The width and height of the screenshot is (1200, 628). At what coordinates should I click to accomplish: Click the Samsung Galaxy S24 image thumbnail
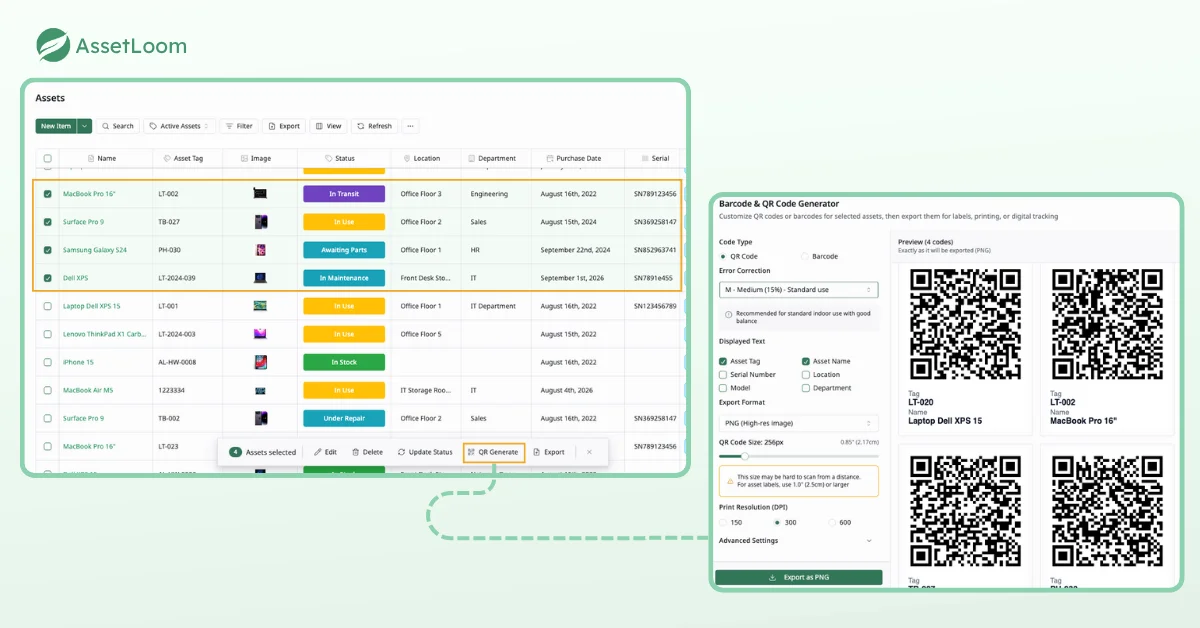(260, 250)
